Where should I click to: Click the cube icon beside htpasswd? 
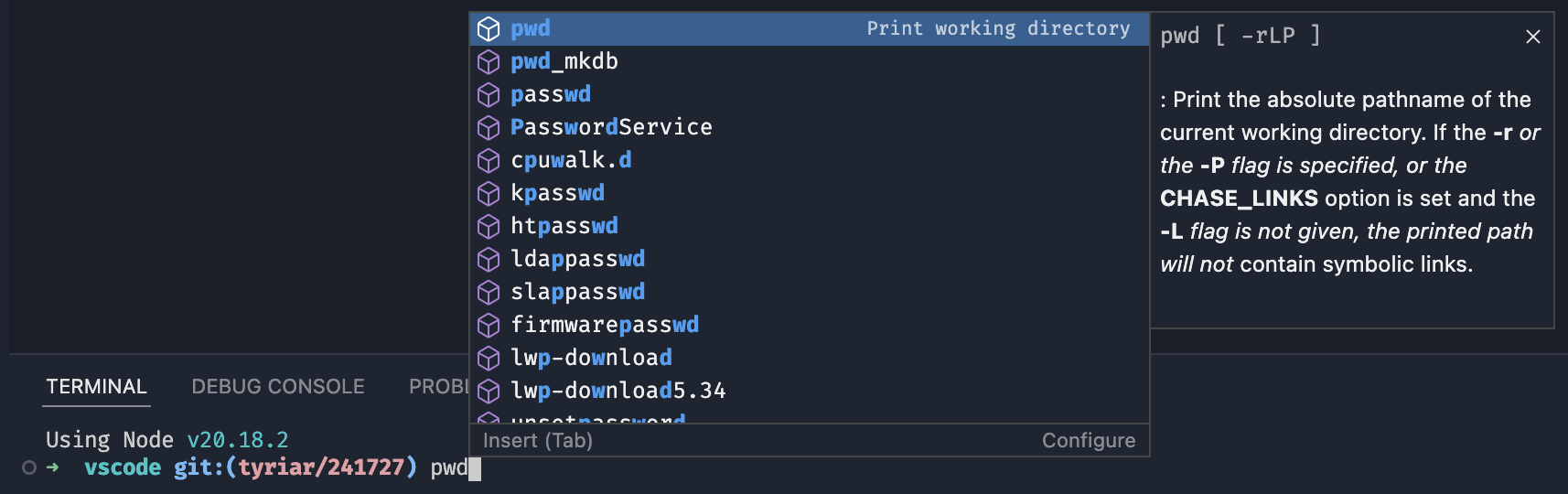(x=489, y=227)
